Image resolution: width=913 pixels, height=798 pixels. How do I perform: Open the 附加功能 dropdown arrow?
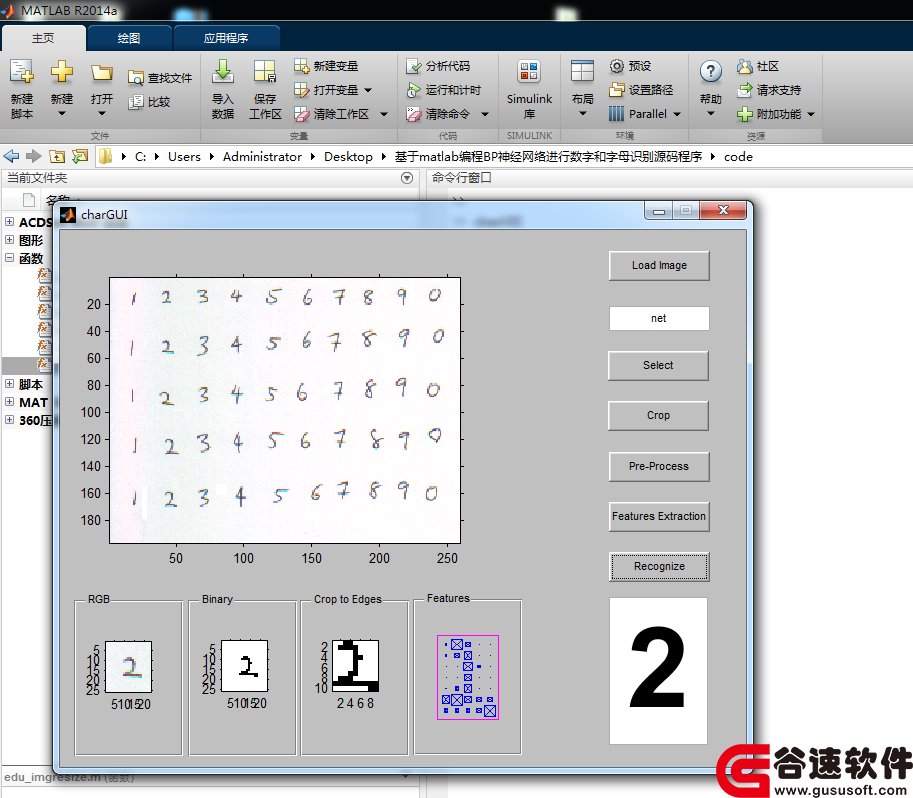coord(811,114)
